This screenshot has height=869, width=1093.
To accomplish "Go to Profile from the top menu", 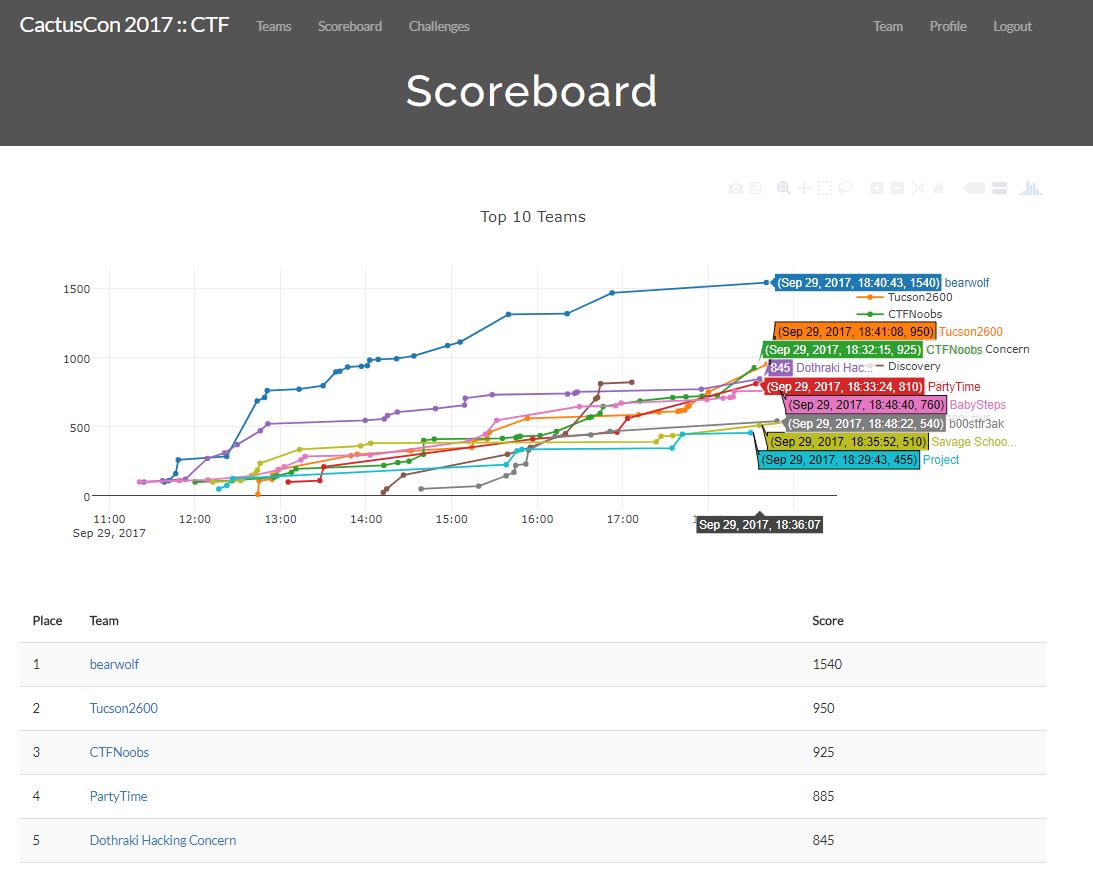I will coord(947,26).
